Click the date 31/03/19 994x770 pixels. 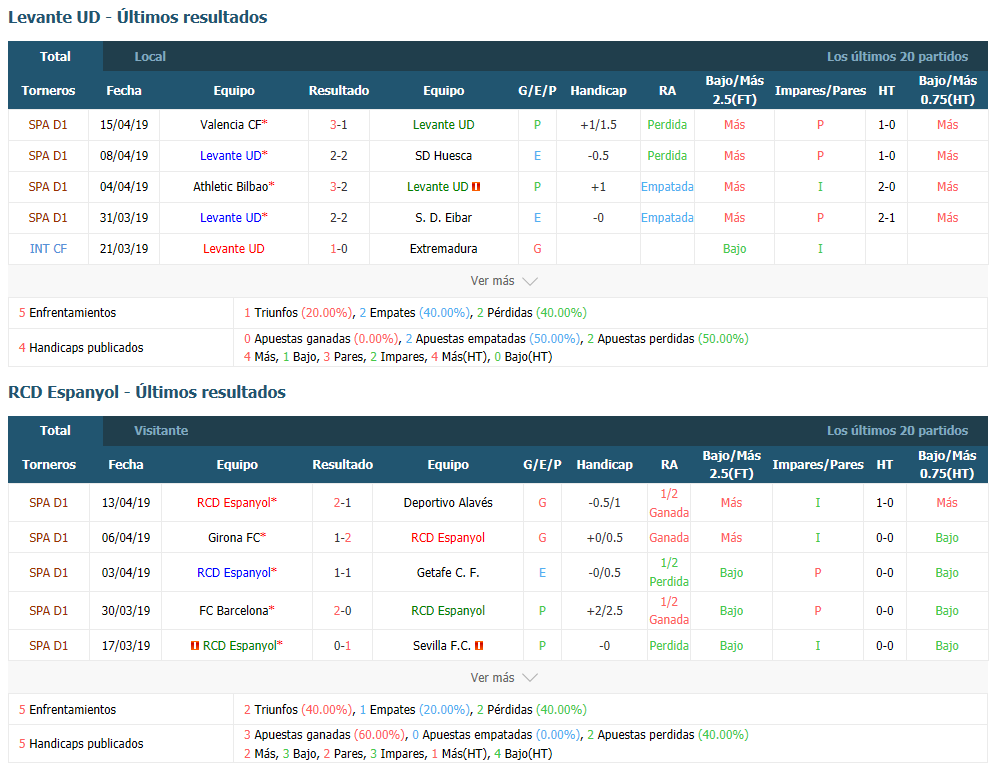tap(124, 218)
